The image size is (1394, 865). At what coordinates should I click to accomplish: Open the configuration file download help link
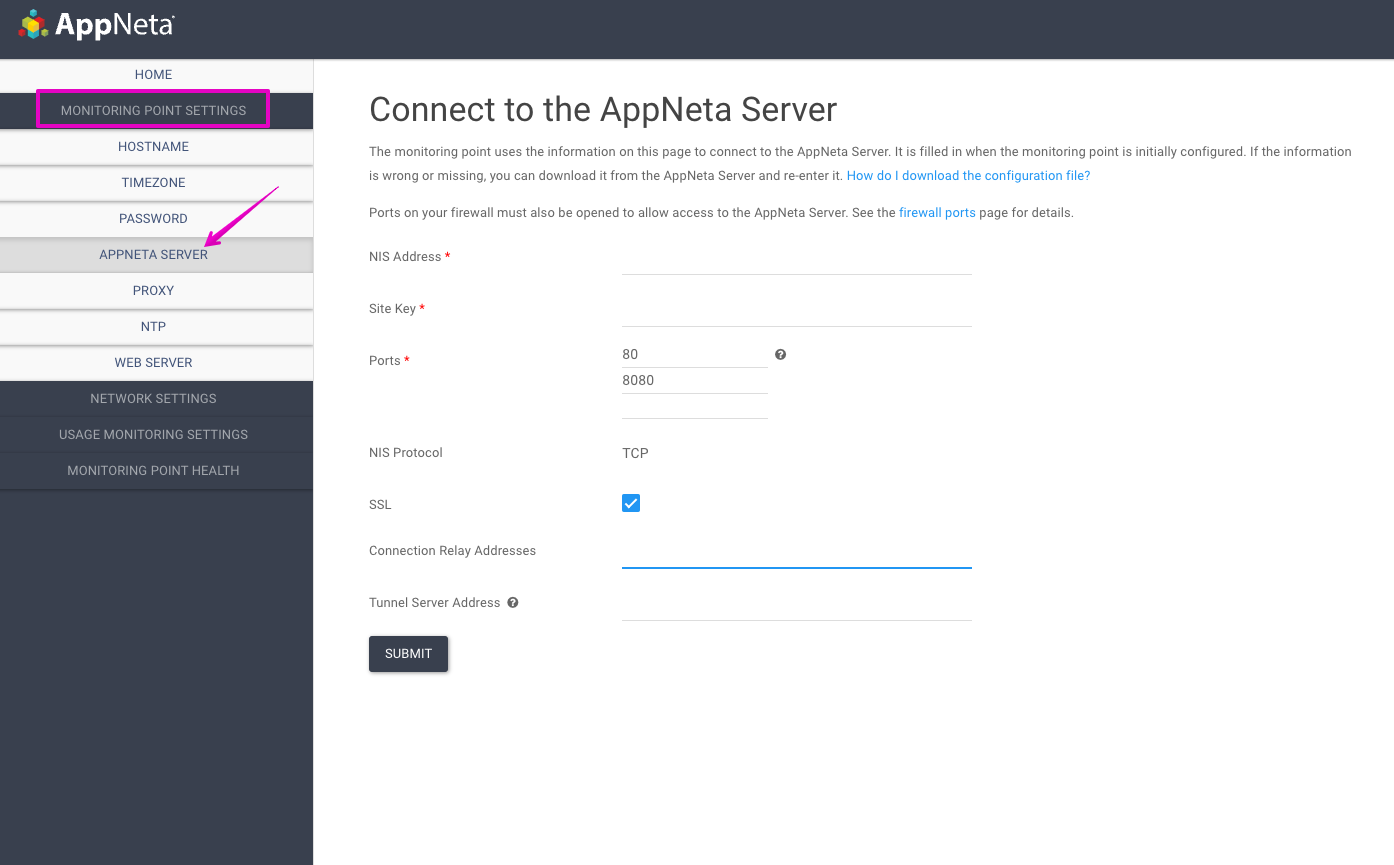tap(968, 176)
